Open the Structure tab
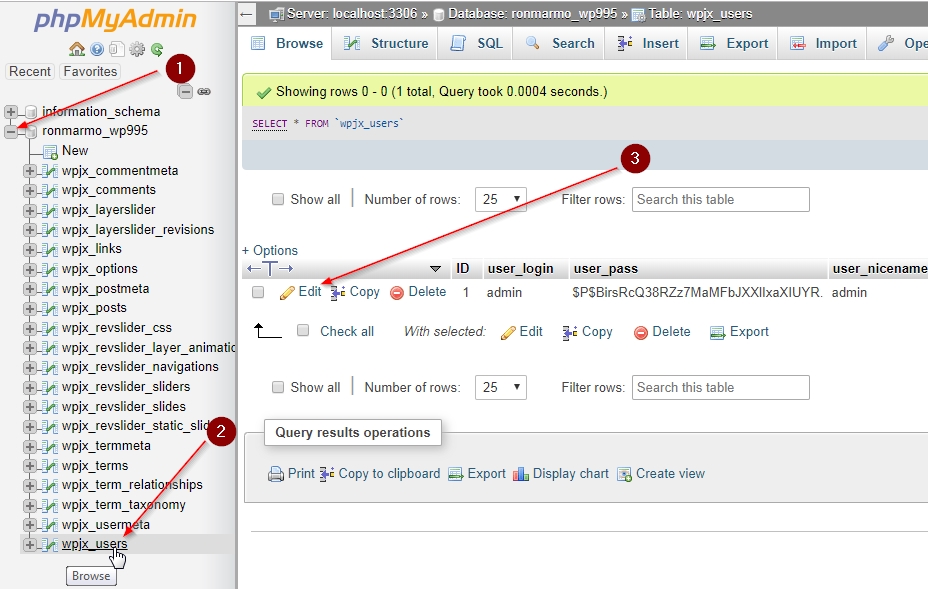928x589 pixels. (386, 43)
